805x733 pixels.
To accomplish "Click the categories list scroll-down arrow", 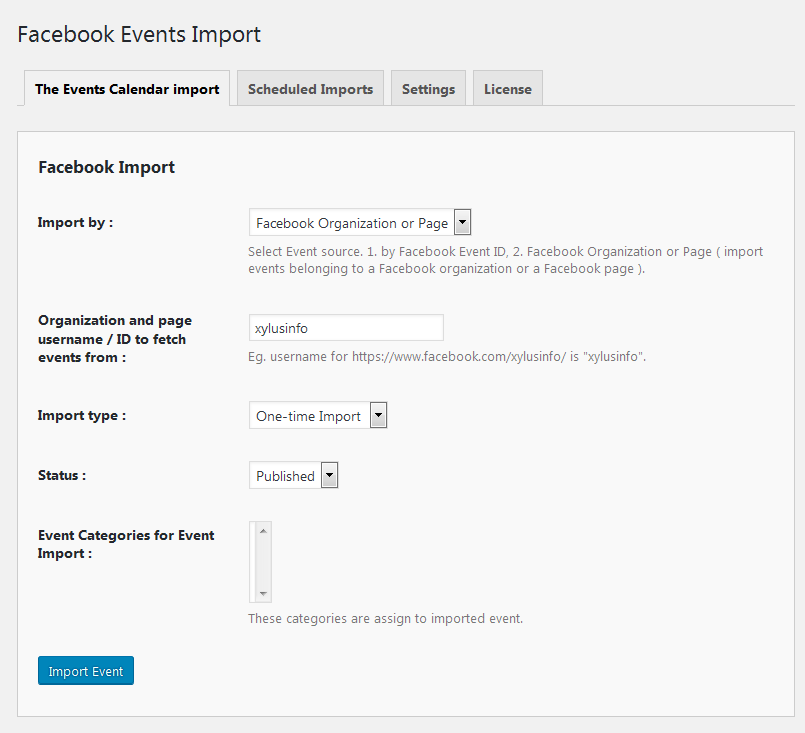I will click(263, 592).
